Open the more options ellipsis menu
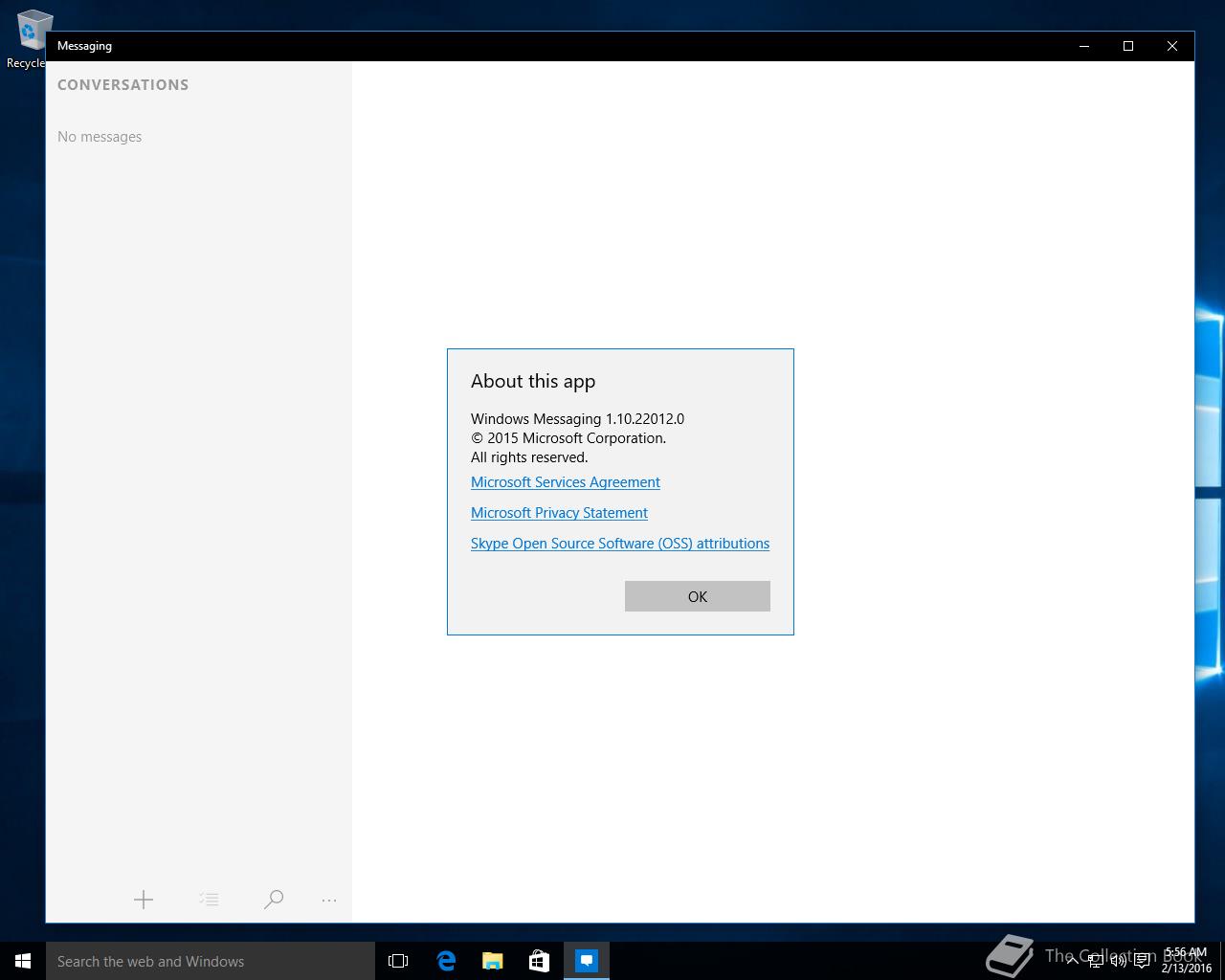This screenshot has width=1225, height=980. (329, 900)
